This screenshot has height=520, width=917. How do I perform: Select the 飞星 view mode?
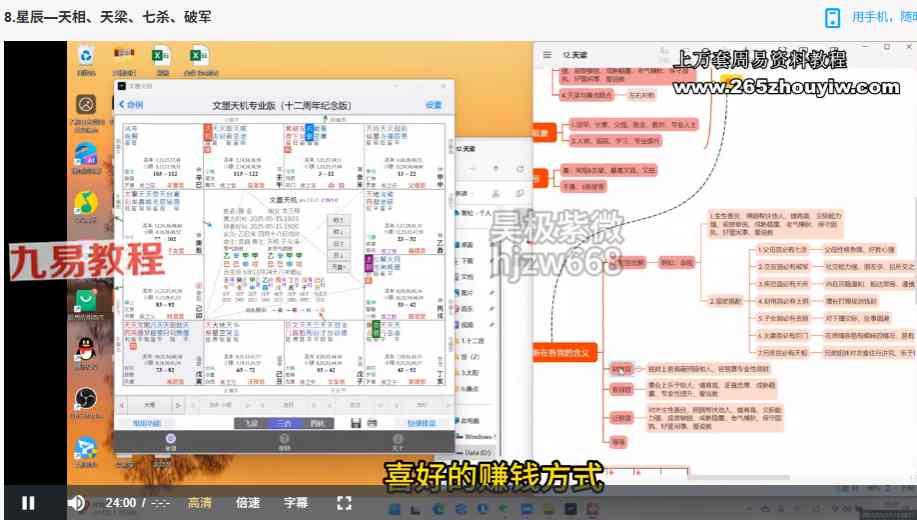tap(251, 423)
